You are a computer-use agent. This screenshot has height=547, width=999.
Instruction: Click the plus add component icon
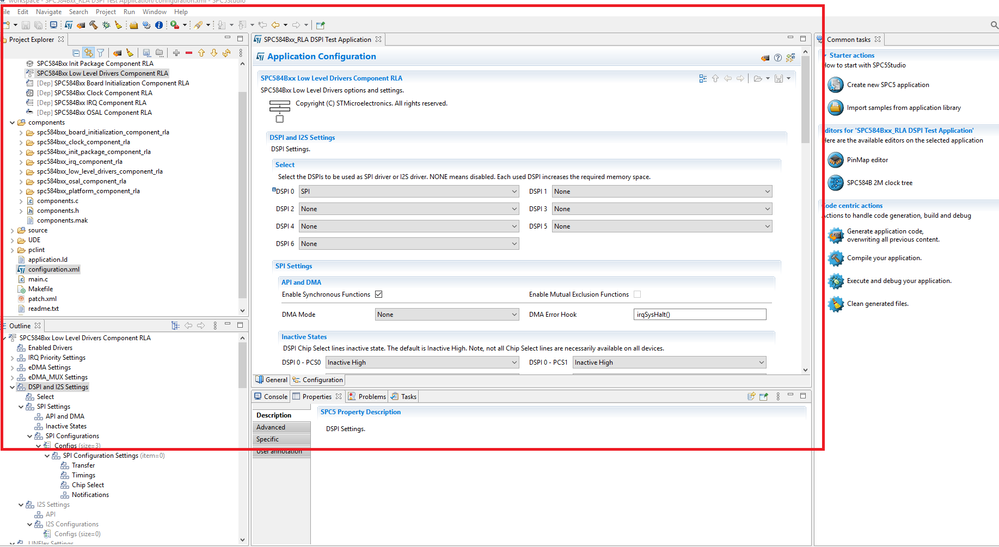pos(176,53)
